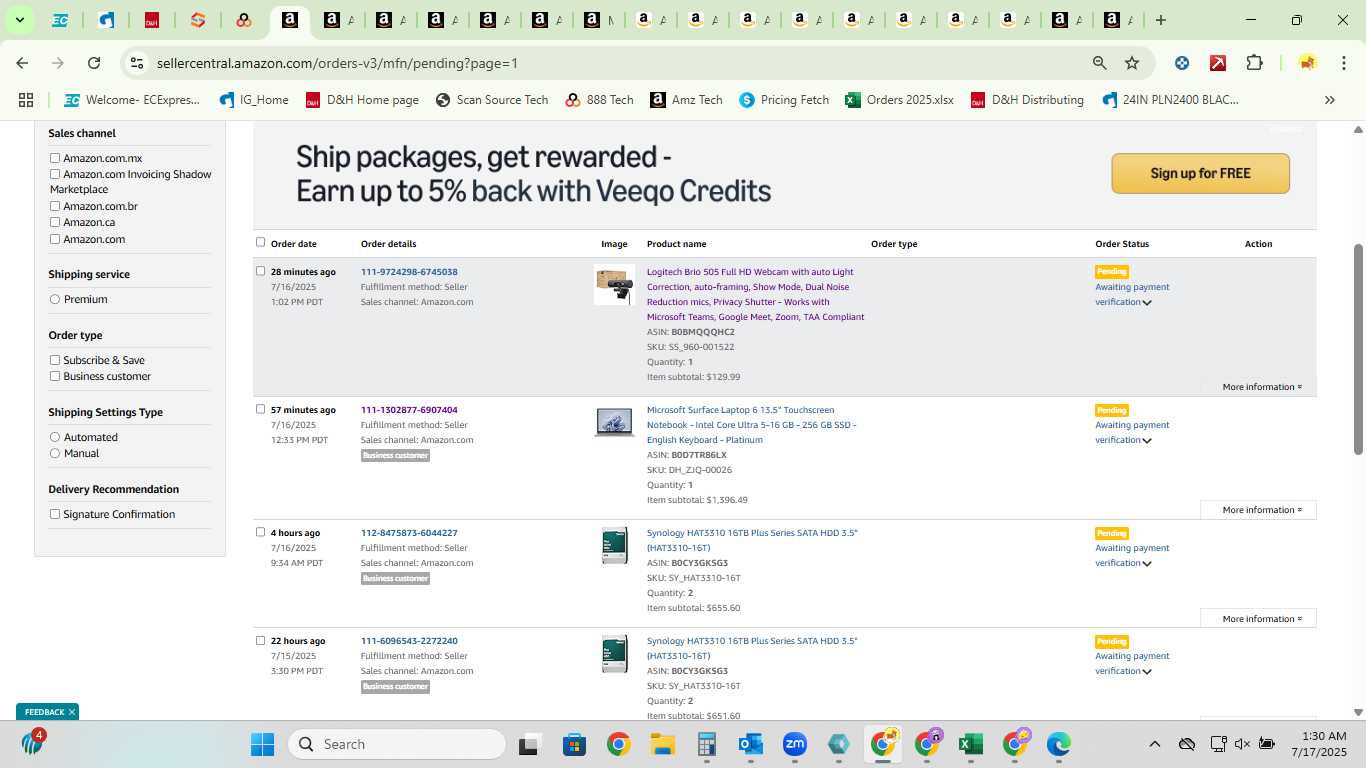Go back to the previous page
This screenshot has width=1366, height=768.
22,63
